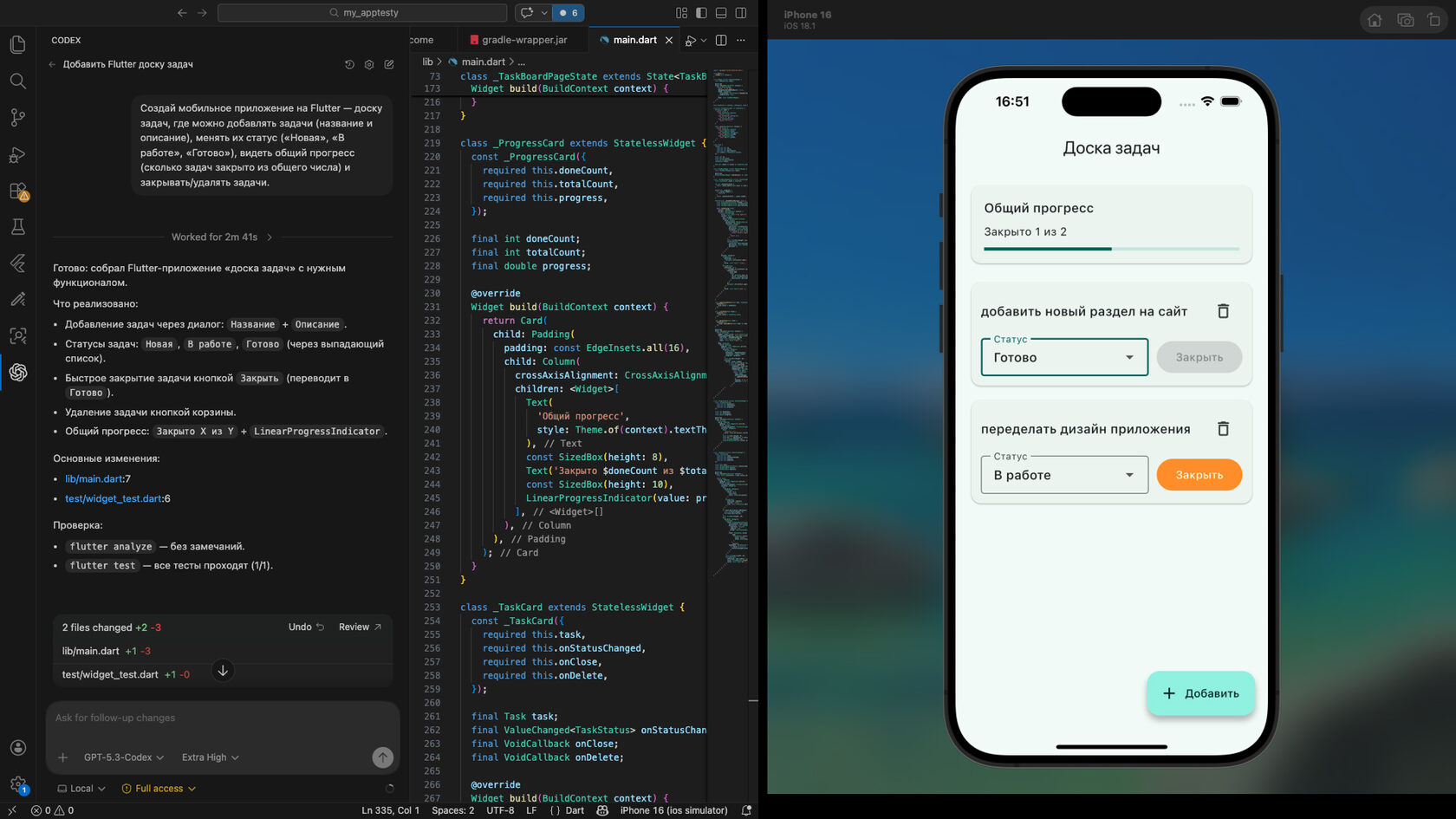Open the lib/main.dart link in the summary

(94, 478)
